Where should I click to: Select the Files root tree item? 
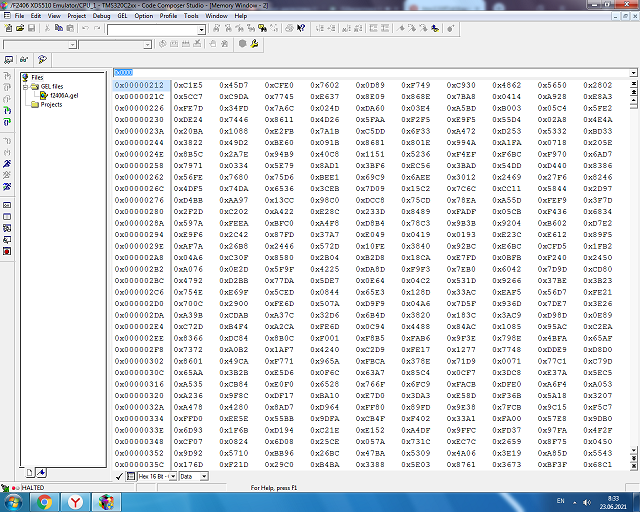[37, 78]
